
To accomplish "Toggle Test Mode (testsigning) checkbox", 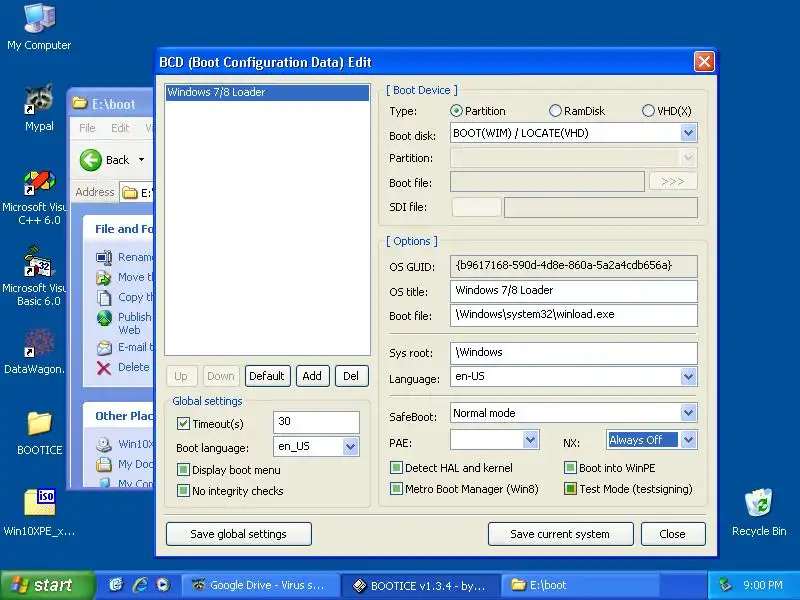I will click(x=570, y=489).
